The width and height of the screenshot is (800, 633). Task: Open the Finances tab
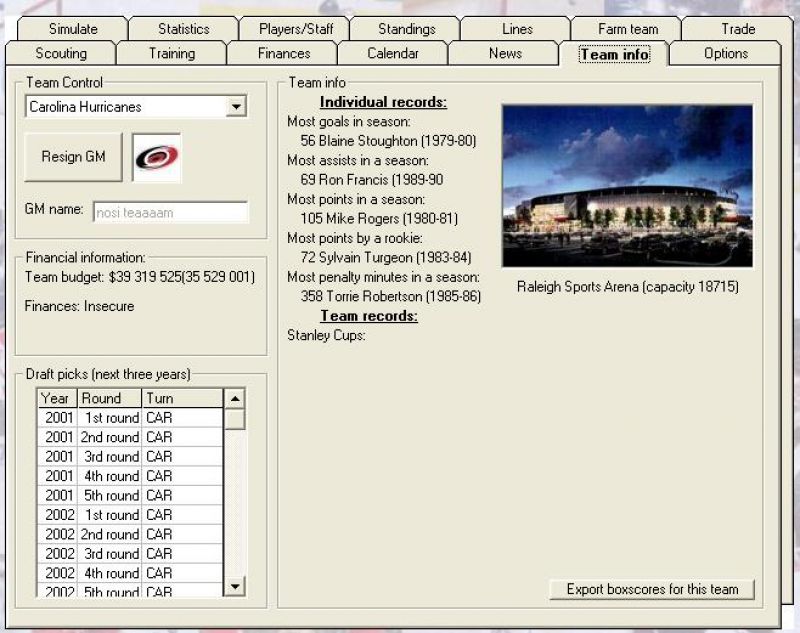(x=284, y=54)
